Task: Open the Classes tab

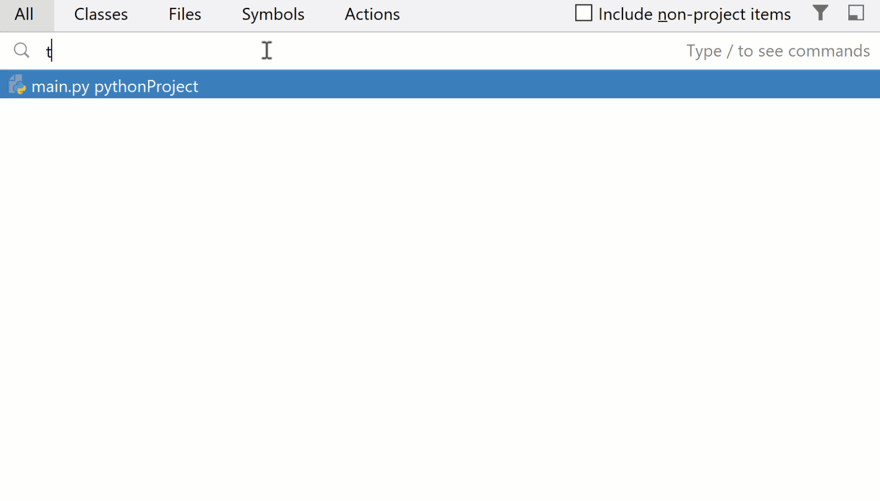Action: tap(101, 15)
